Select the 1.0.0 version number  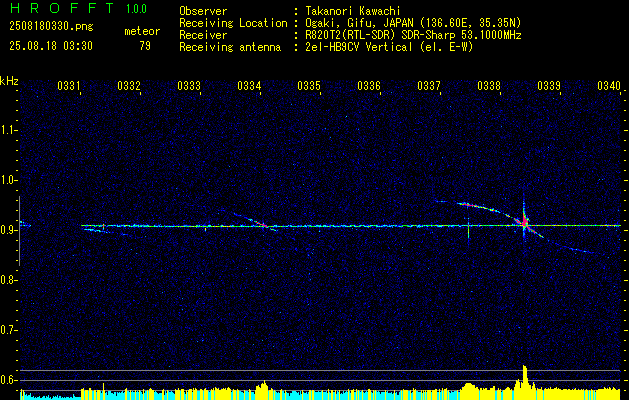coord(136,9)
